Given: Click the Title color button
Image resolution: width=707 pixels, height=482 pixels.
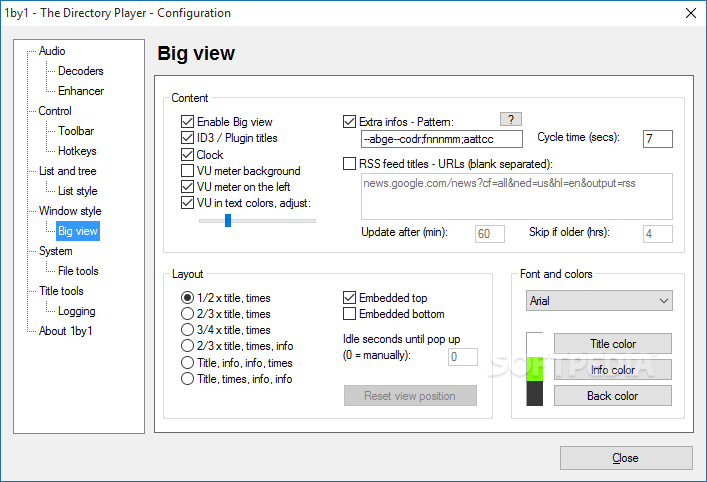Looking at the screenshot, I should [613, 344].
